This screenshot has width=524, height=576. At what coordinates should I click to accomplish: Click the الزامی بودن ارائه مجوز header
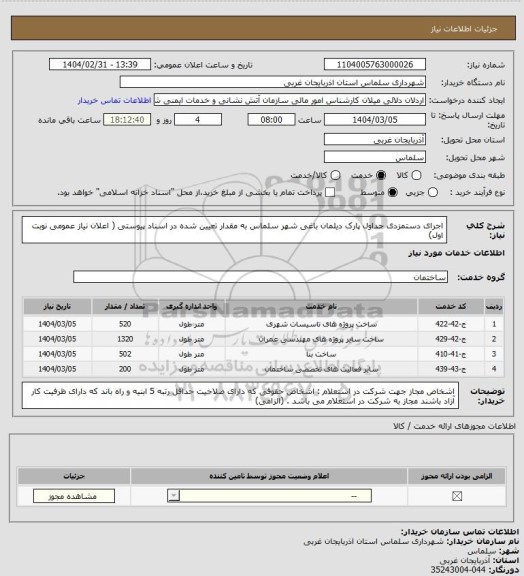click(456, 476)
